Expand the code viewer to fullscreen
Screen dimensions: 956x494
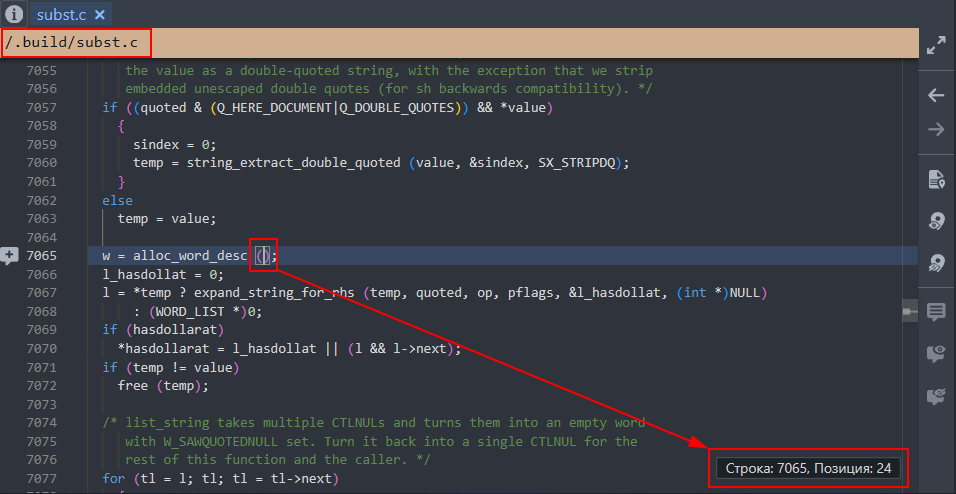(x=936, y=45)
